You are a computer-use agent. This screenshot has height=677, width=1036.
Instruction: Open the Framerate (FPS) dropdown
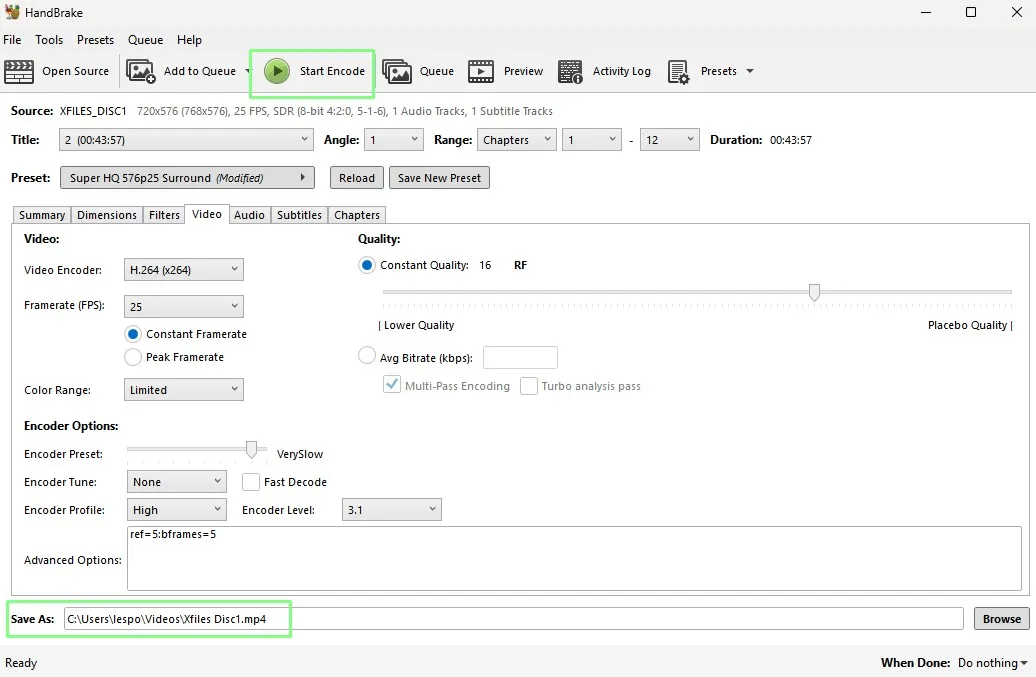184,306
